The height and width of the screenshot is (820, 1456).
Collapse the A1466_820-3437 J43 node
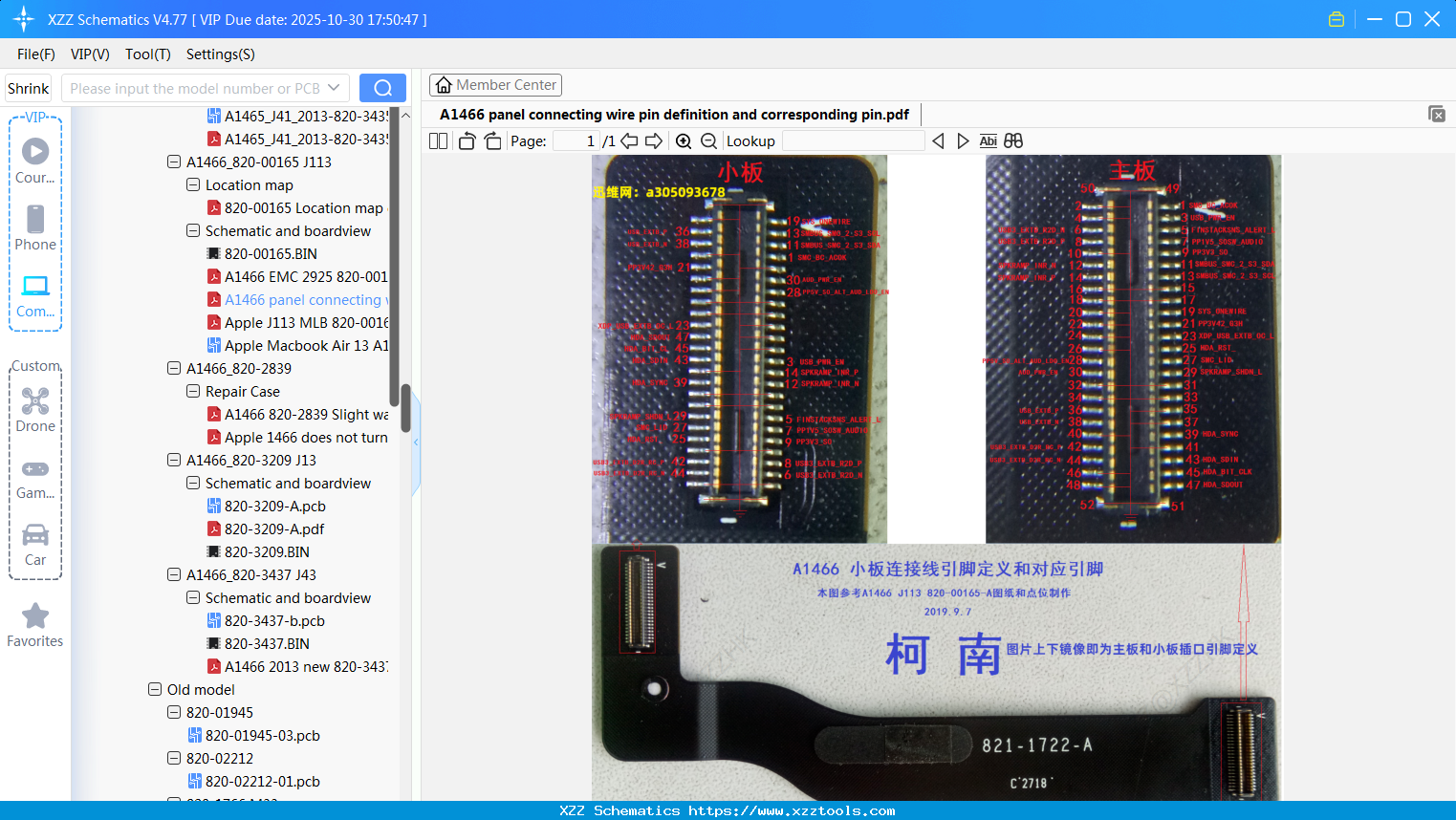click(x=174, y=575)
